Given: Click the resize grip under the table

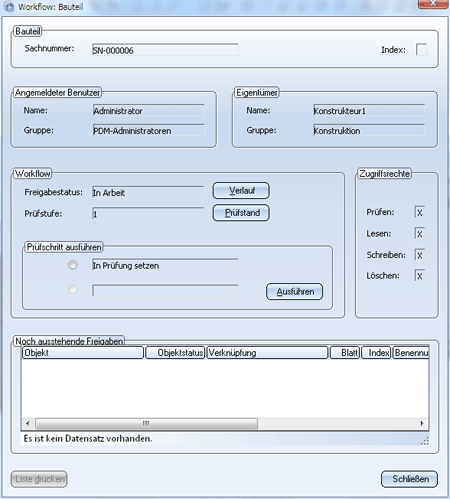Looking at the screenshot, I should click(x=425, y=441).
